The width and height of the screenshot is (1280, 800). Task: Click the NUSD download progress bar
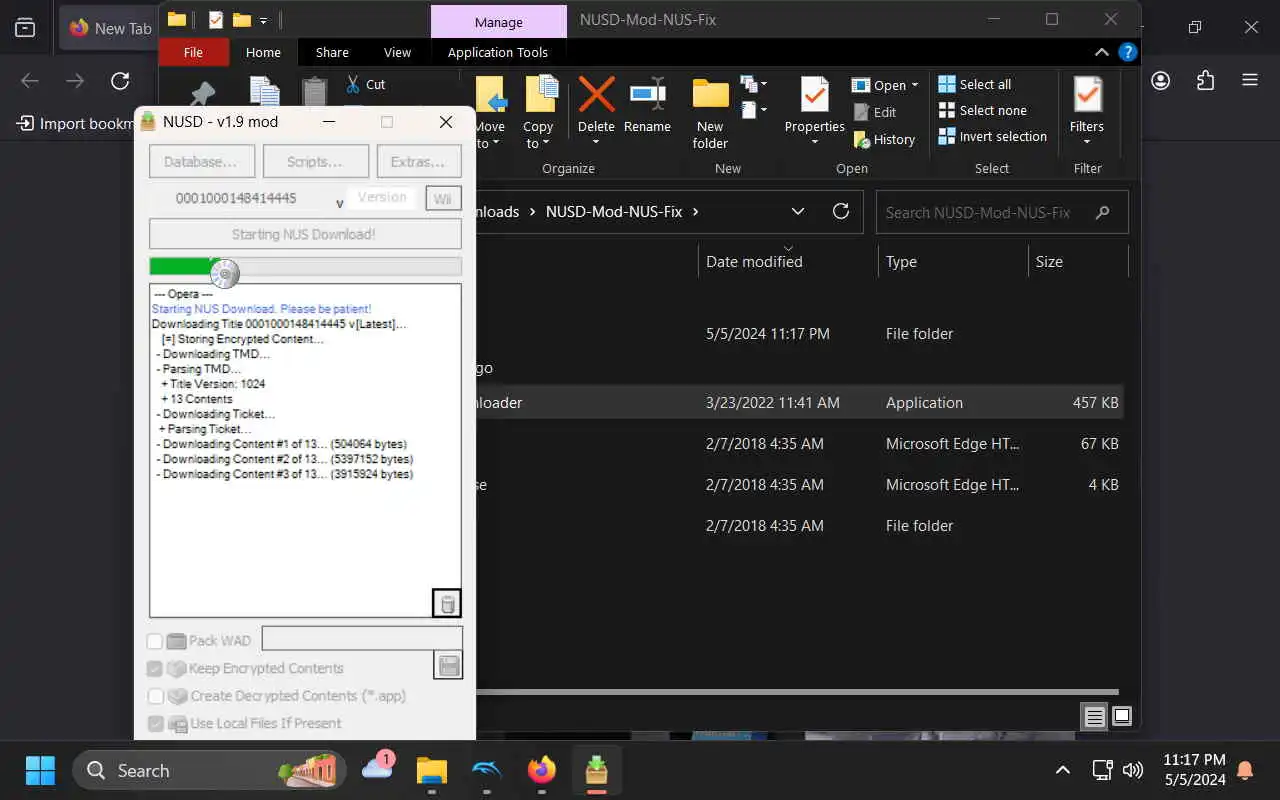point(305,266)
